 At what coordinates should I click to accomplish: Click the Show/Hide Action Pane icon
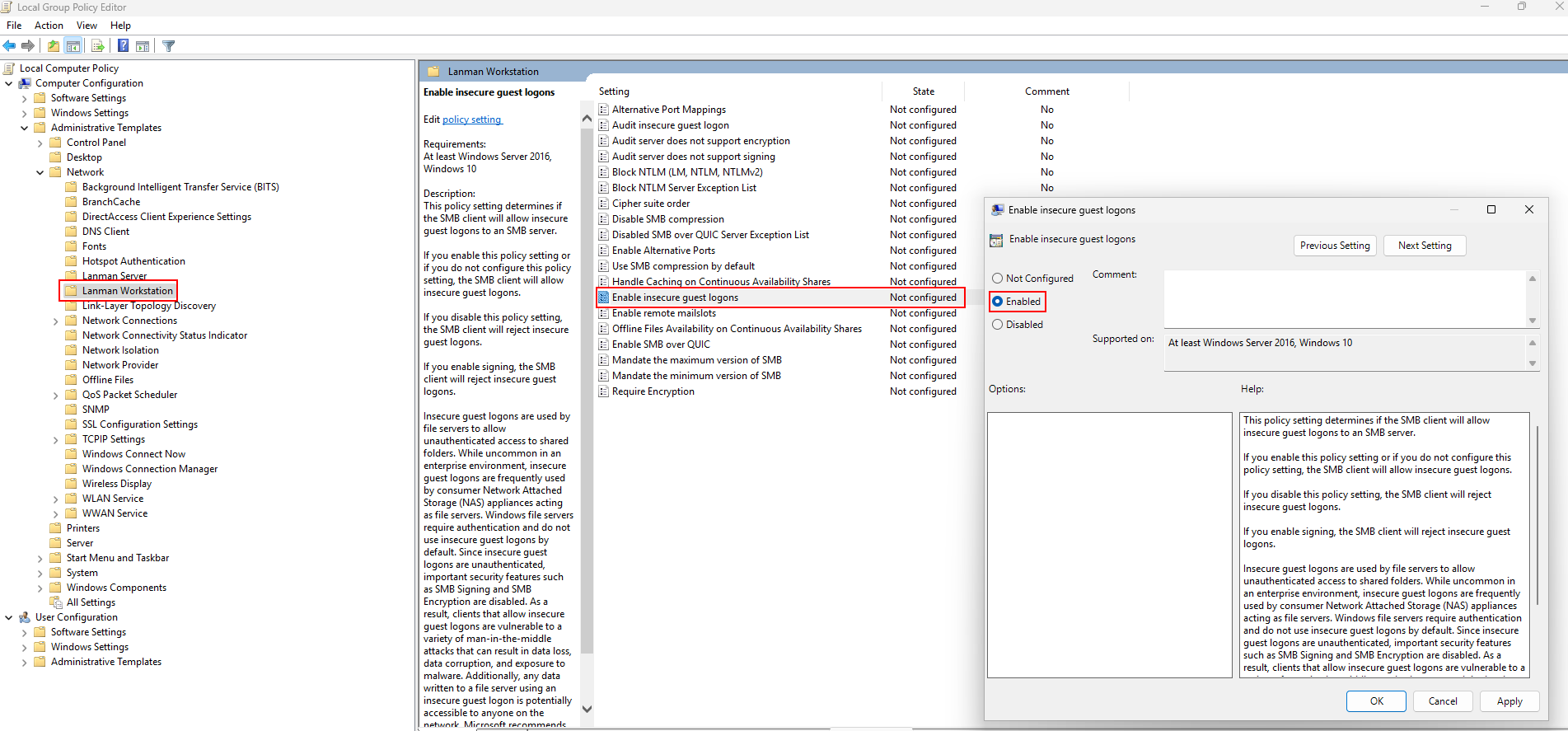[143, 46]
